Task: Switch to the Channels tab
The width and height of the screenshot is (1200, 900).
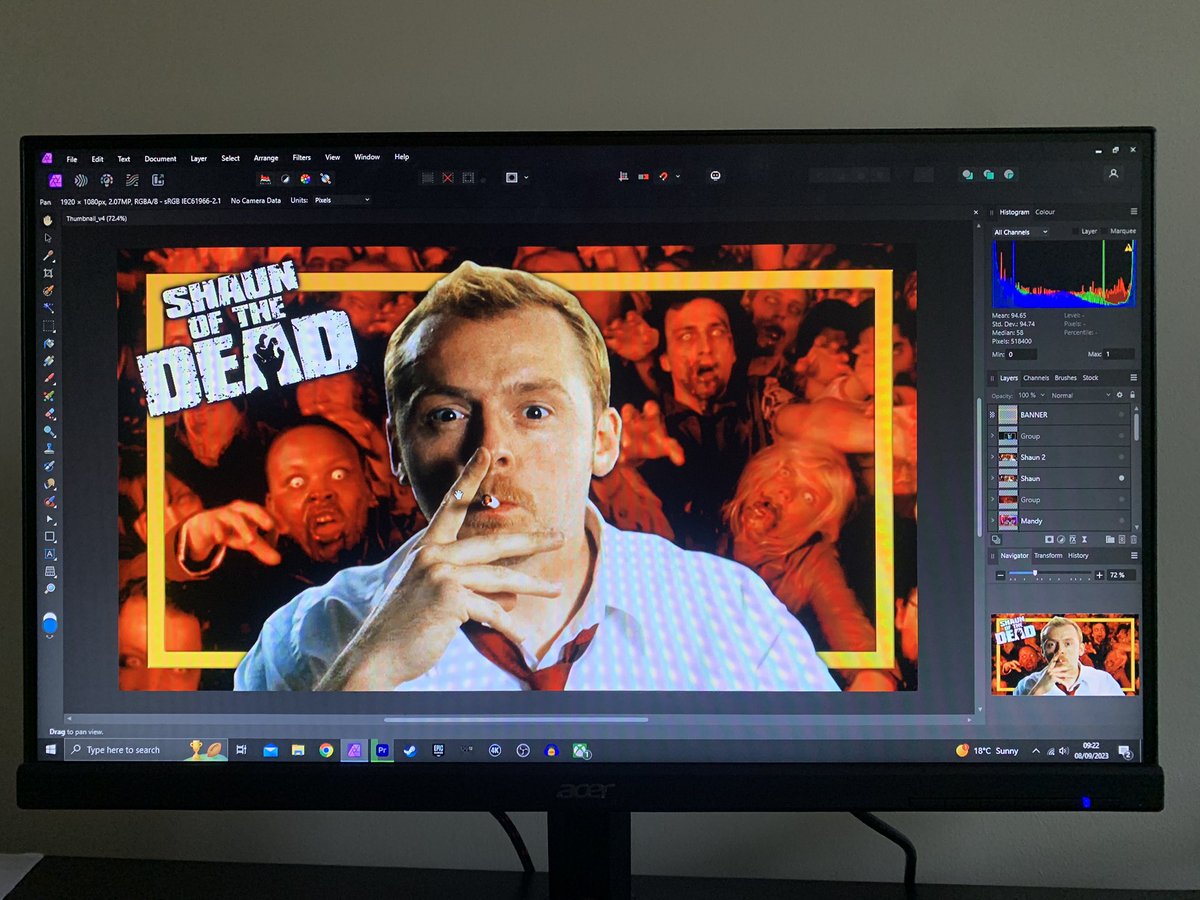Action: click(1036, 378)
